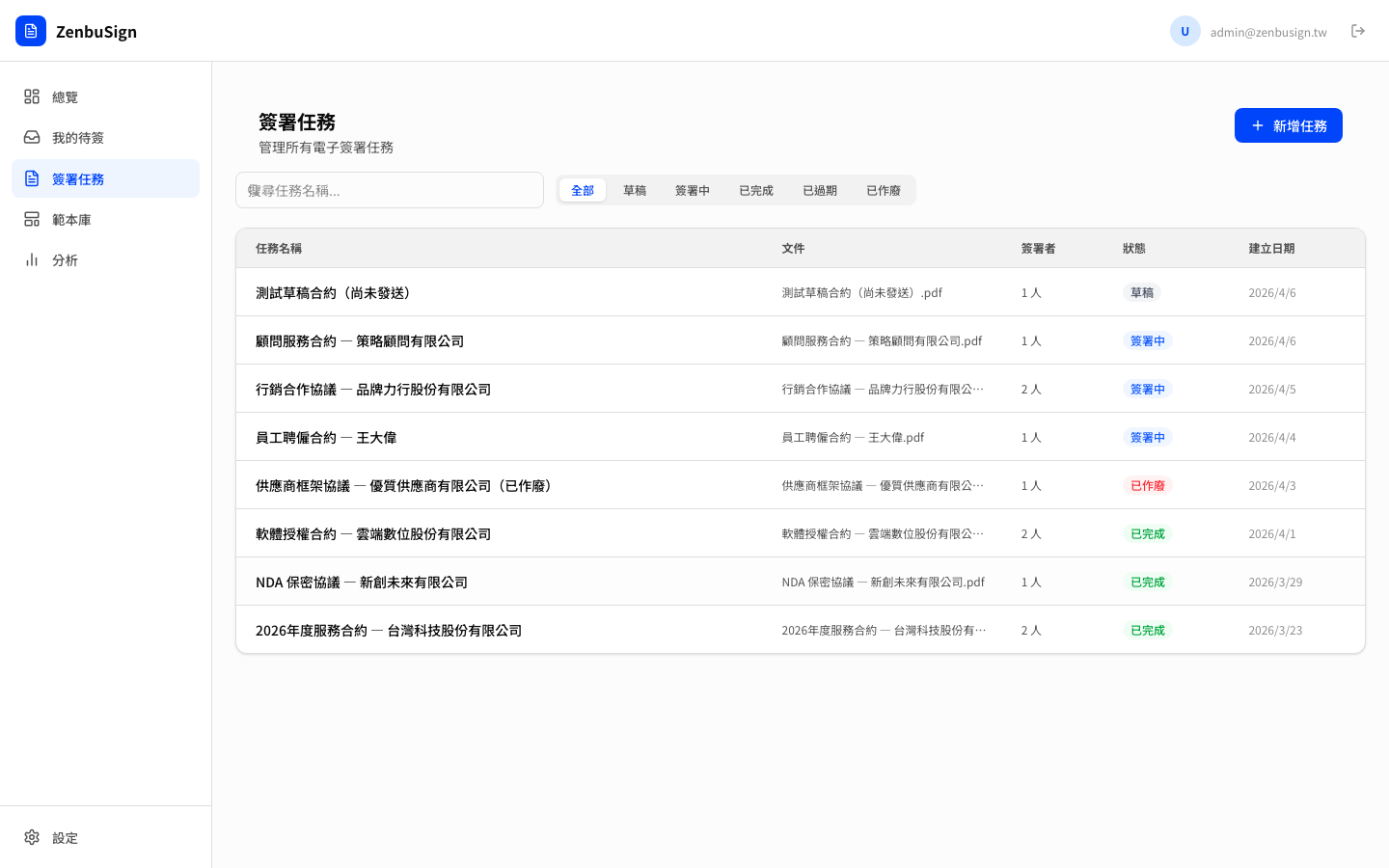The height and width of the screenshot is (868, 1389).
Task: Click the 任務名稱 column header
Action: pos(279,248)
